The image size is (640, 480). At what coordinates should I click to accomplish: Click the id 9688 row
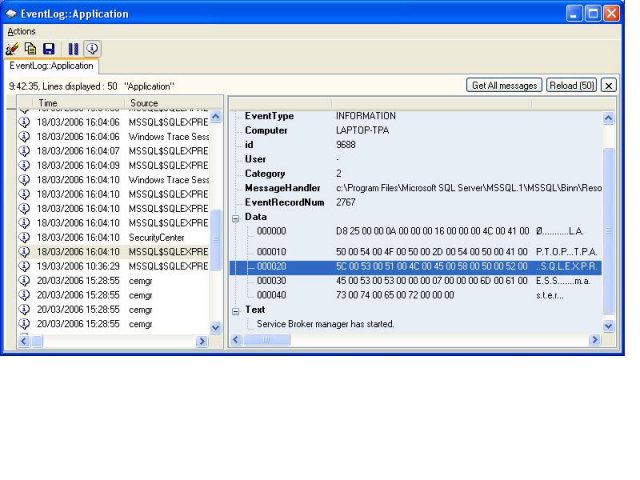416,144
